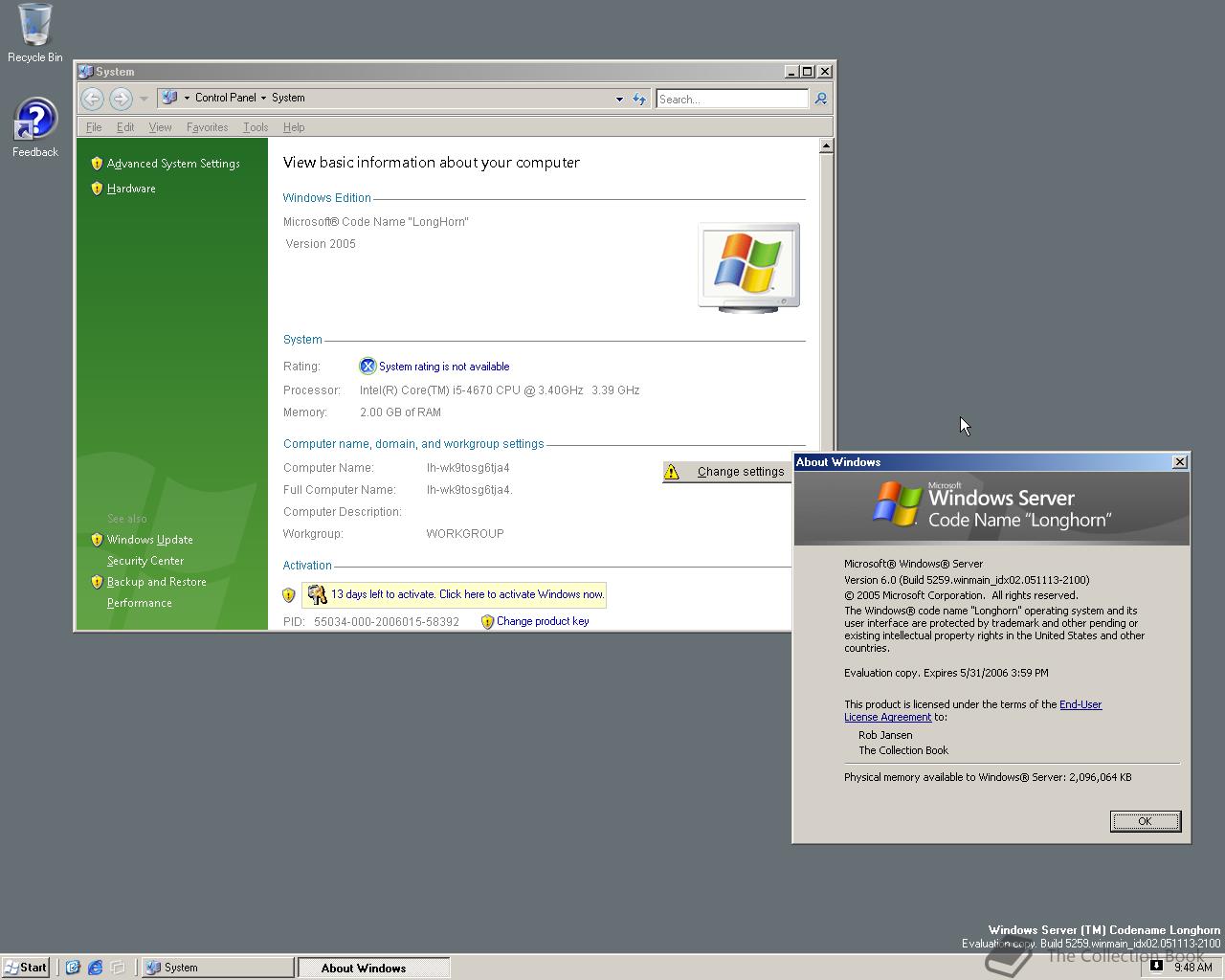Open the address bar history dropdown

click(x=619, y=99)
